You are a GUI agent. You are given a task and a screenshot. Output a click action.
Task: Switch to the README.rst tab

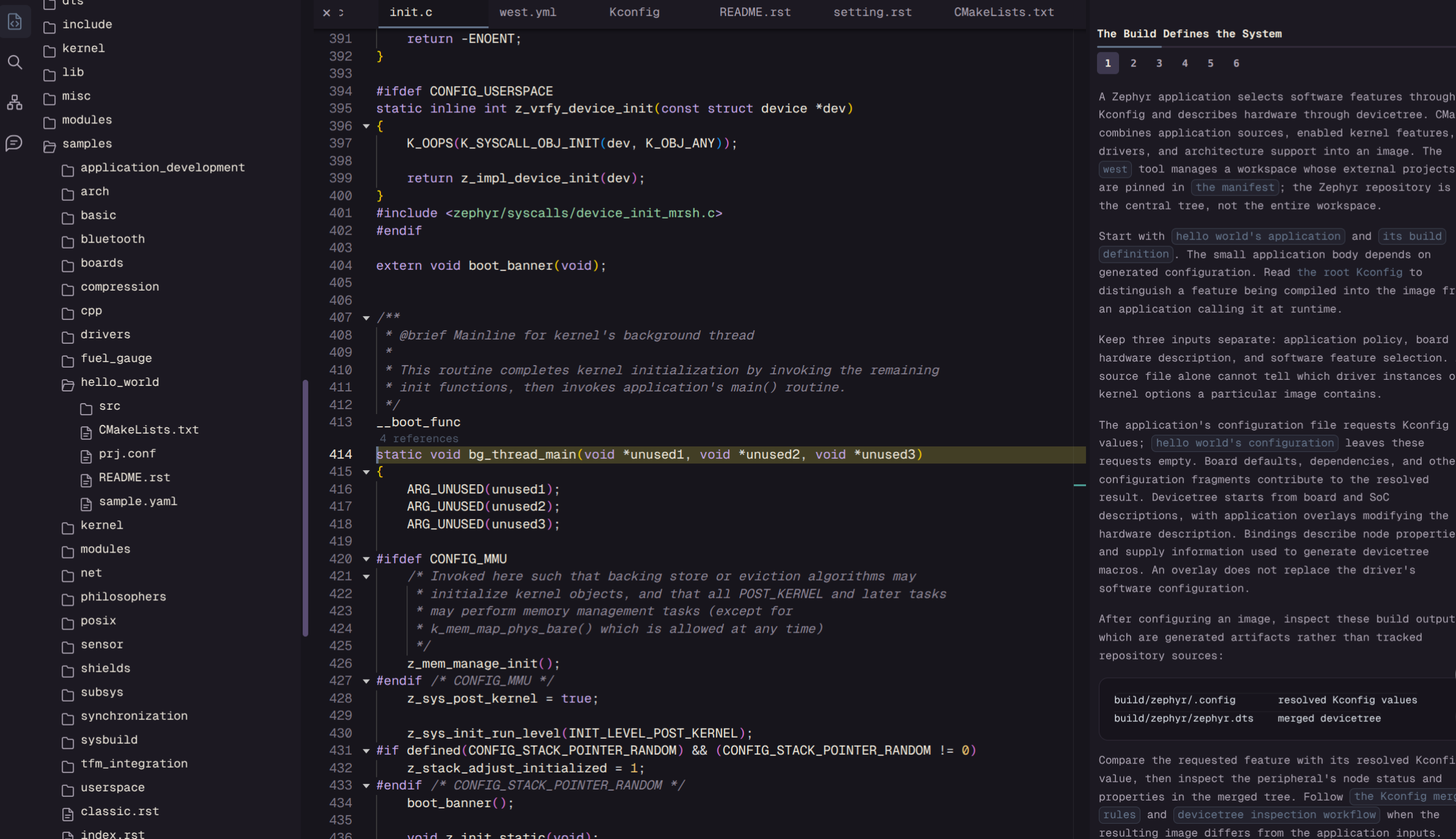pos(755,12)
